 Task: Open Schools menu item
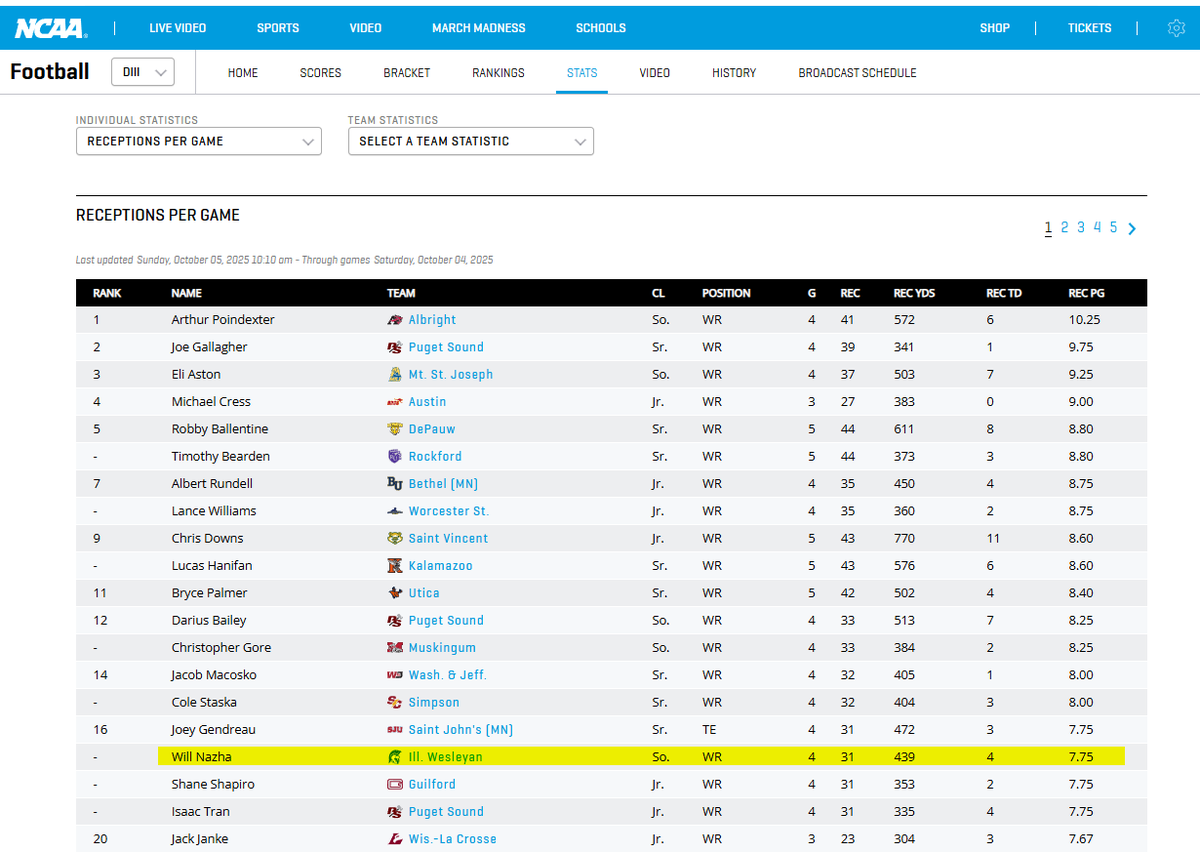(x=601, y=28)
